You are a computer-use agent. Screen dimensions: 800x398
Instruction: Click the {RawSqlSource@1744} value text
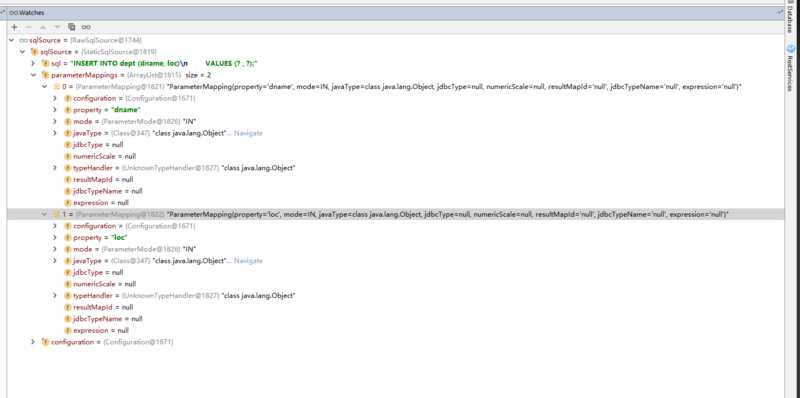[106, 40]
